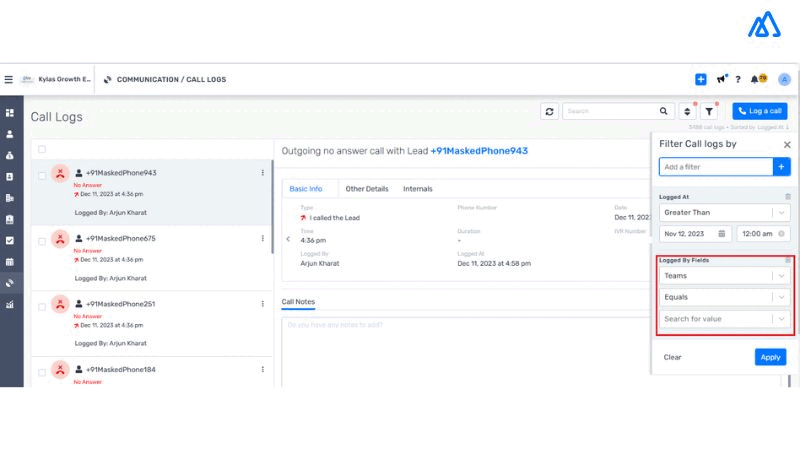Click the 12:00 am time field
Screen dimensions: 800x450
pyautogui.click(x=764, y=234)
